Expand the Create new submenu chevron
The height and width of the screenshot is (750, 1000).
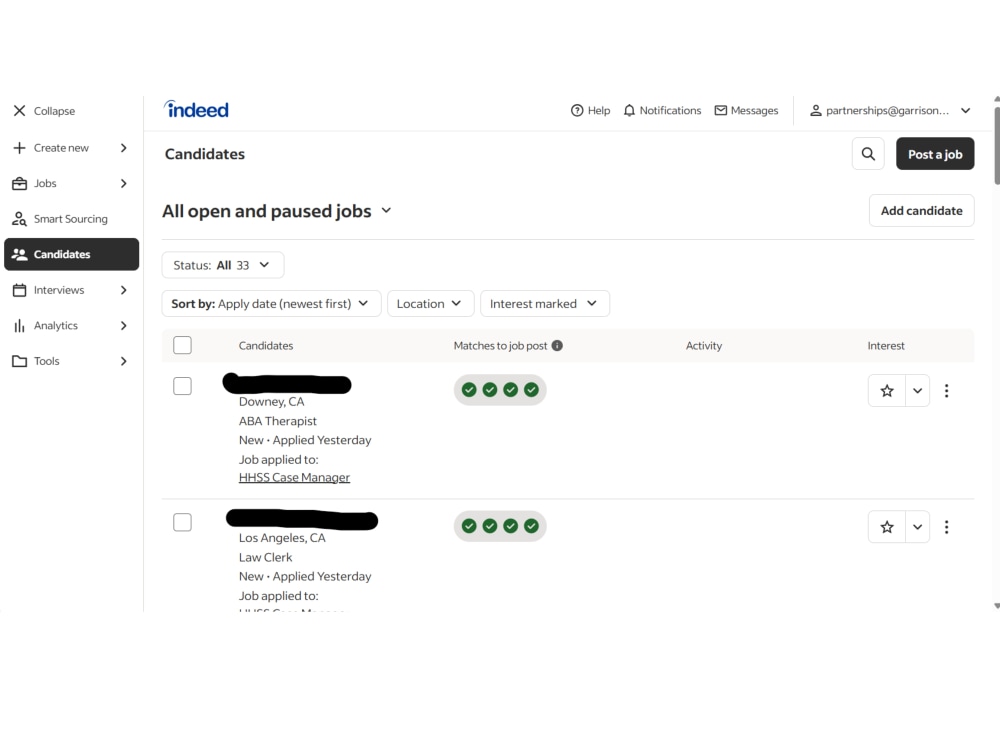coord(124,148)
